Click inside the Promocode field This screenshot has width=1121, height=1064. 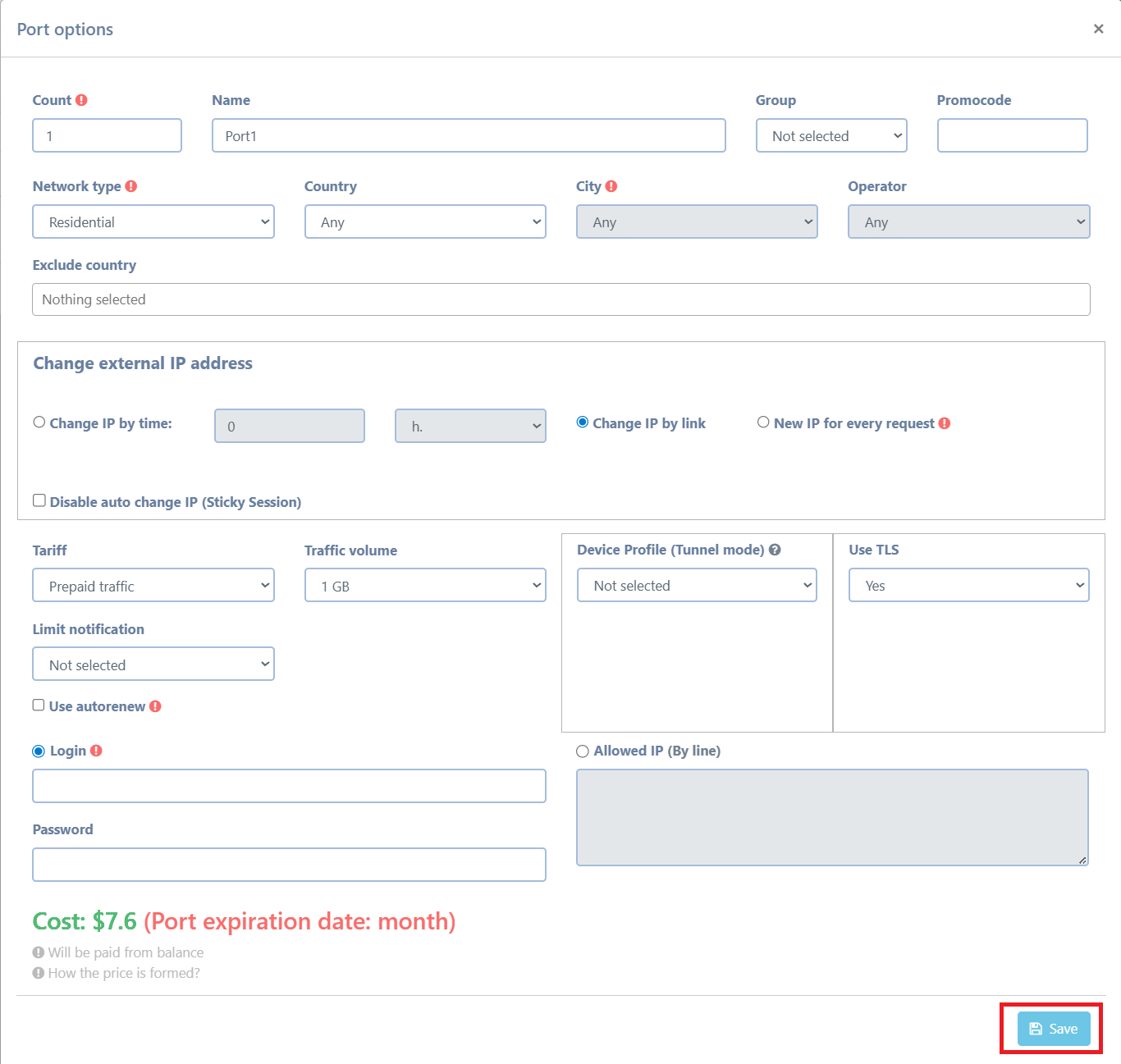pos(1012,135)
